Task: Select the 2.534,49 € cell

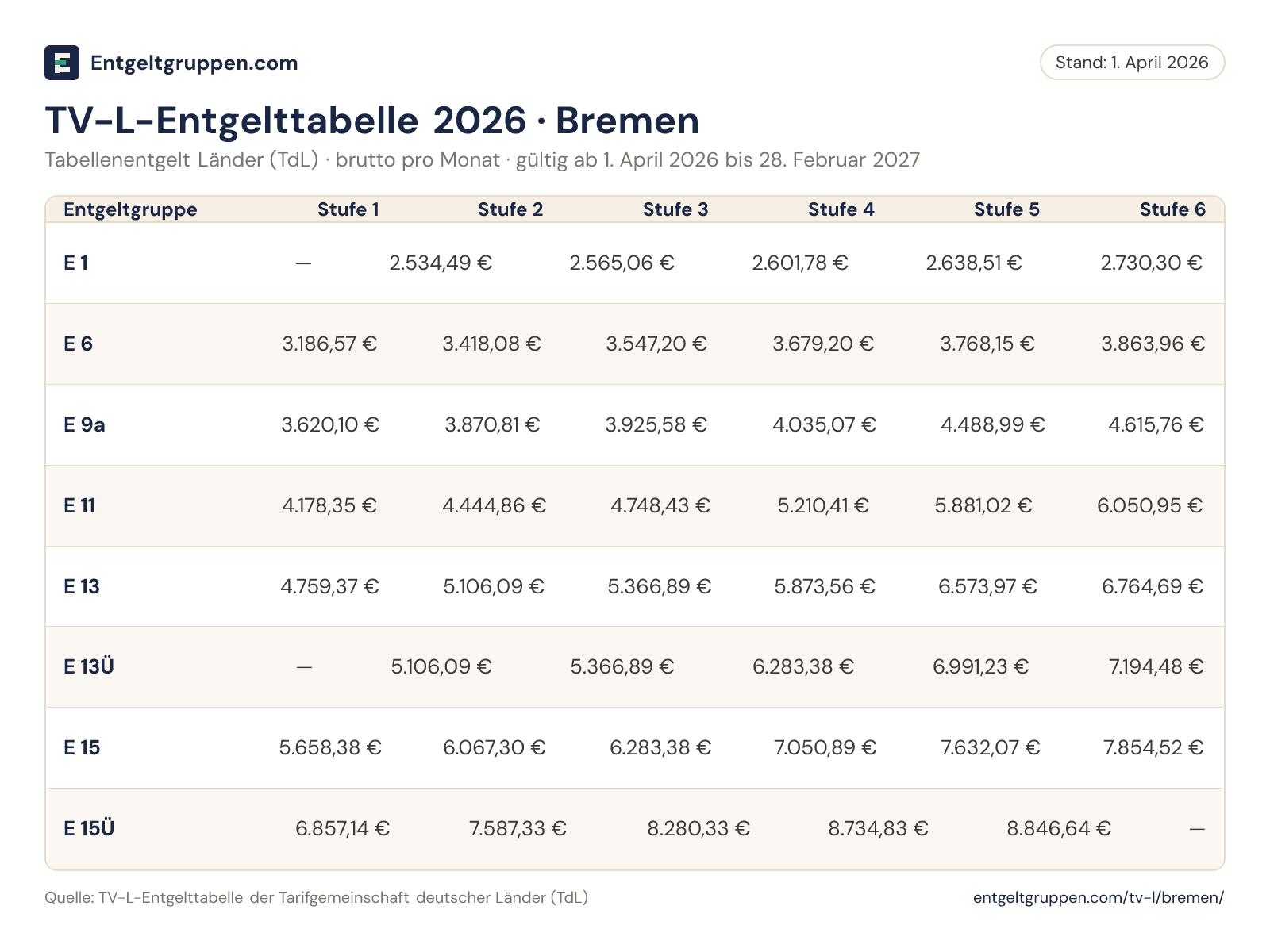Action: (441, 263)
